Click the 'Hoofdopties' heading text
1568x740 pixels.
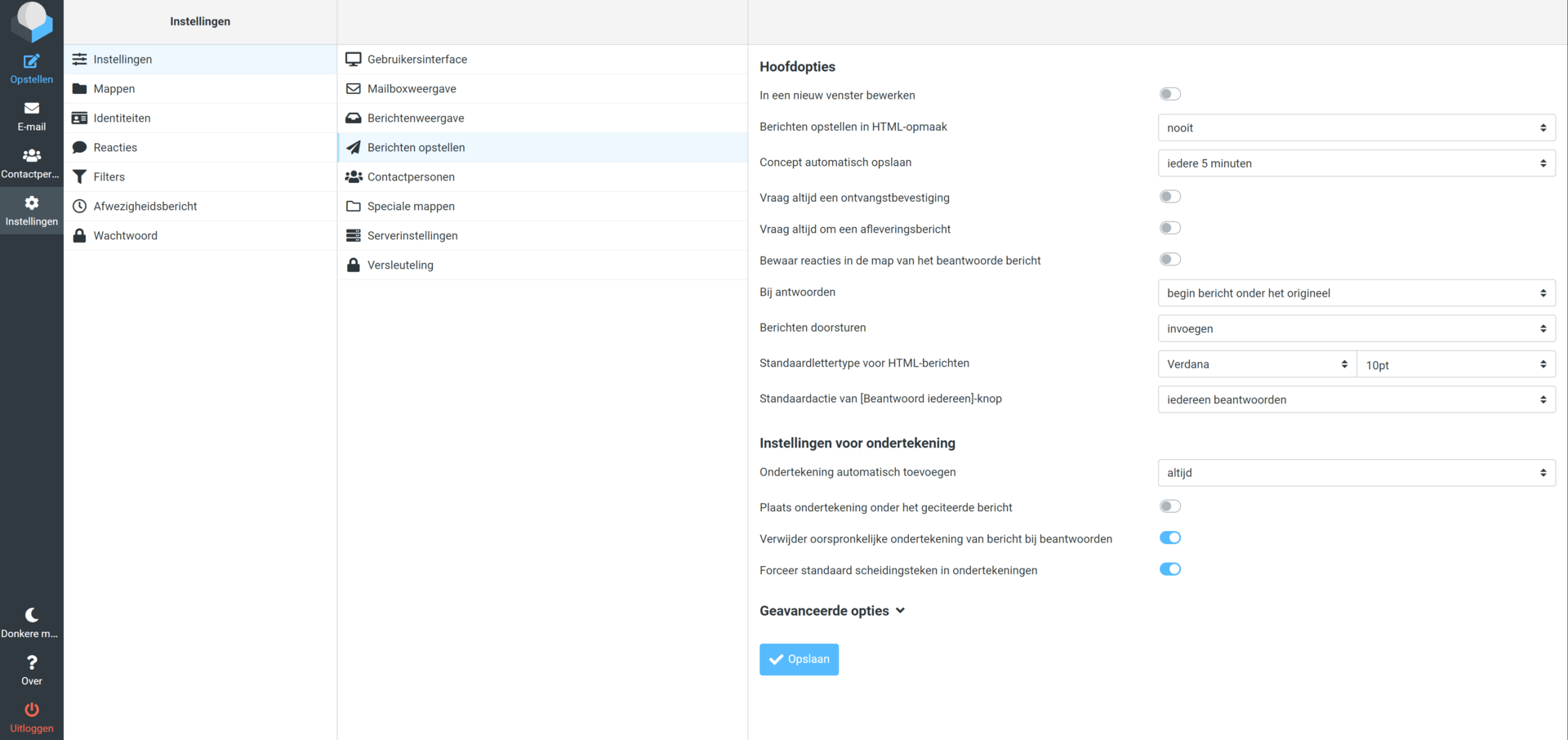click(797, 66)
